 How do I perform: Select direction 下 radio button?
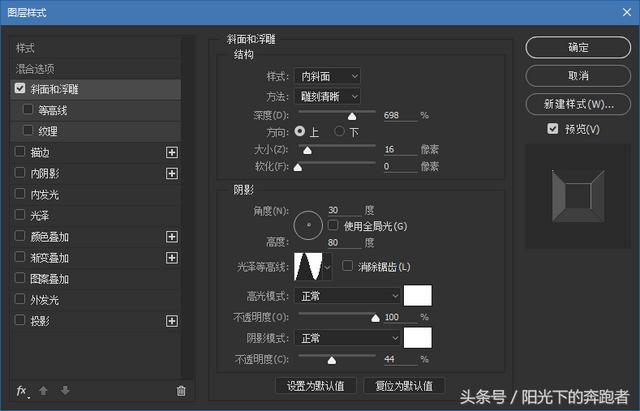(x=339, y=131)
